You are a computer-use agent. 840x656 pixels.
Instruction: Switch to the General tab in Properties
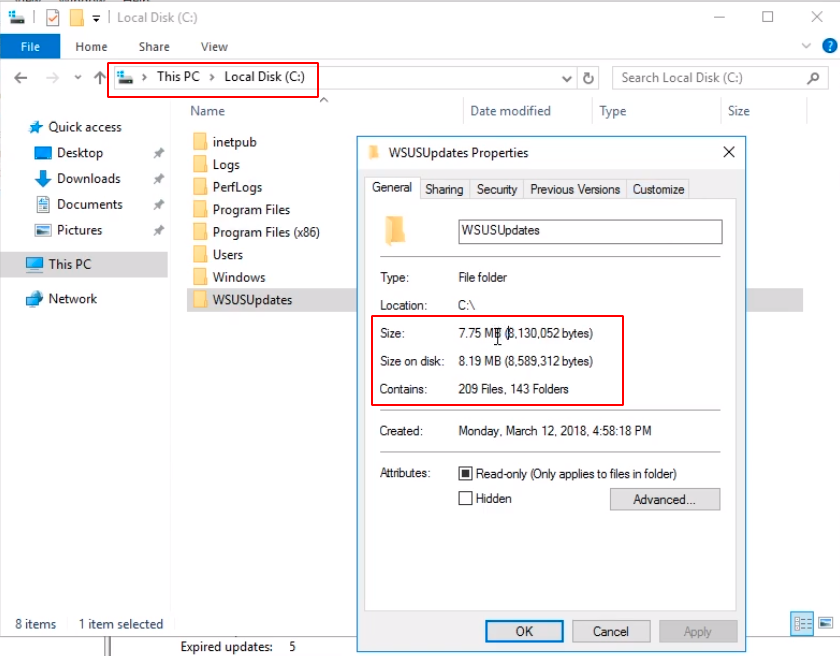[392, 187]
